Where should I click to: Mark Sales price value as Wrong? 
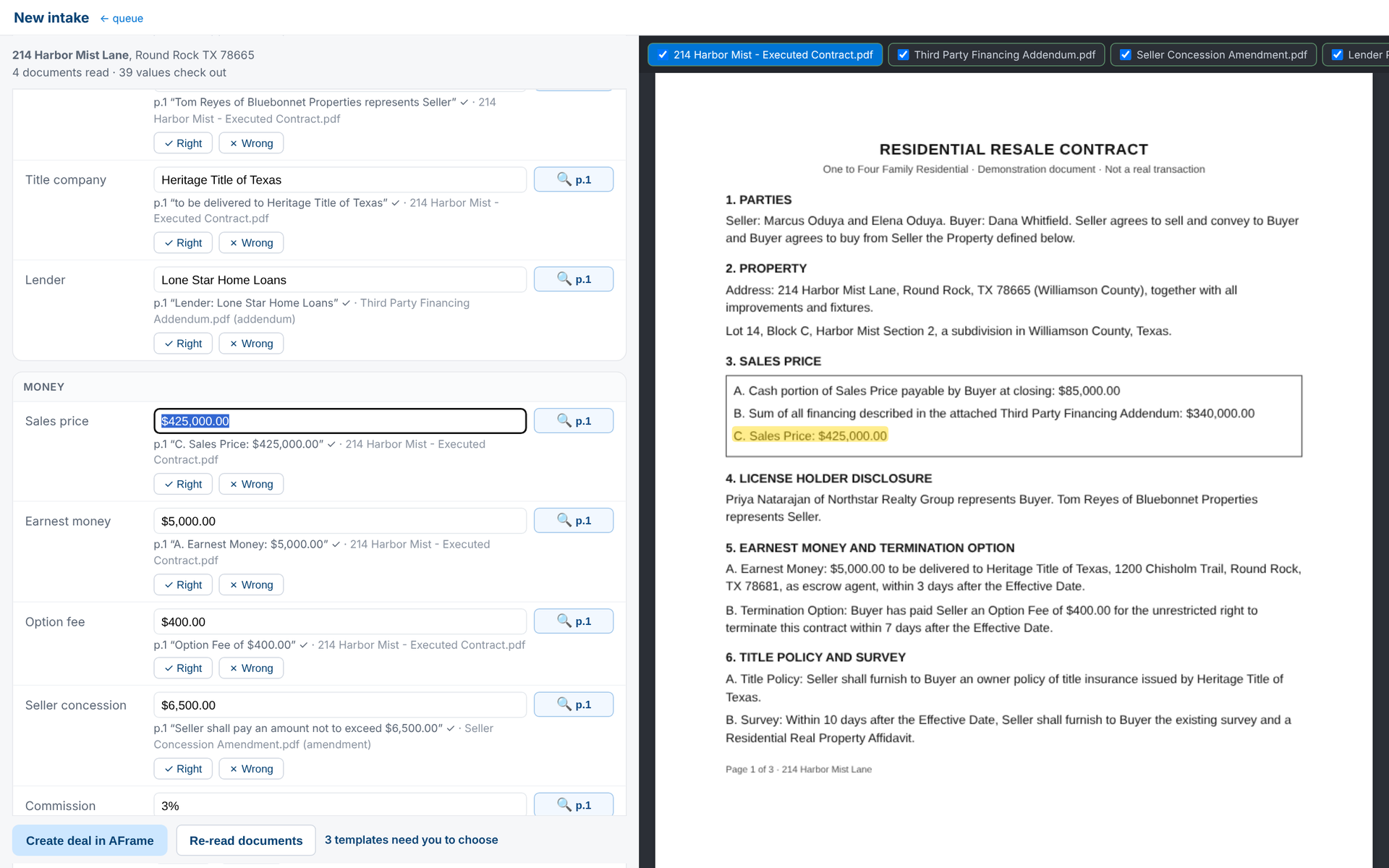coord(251,484)
